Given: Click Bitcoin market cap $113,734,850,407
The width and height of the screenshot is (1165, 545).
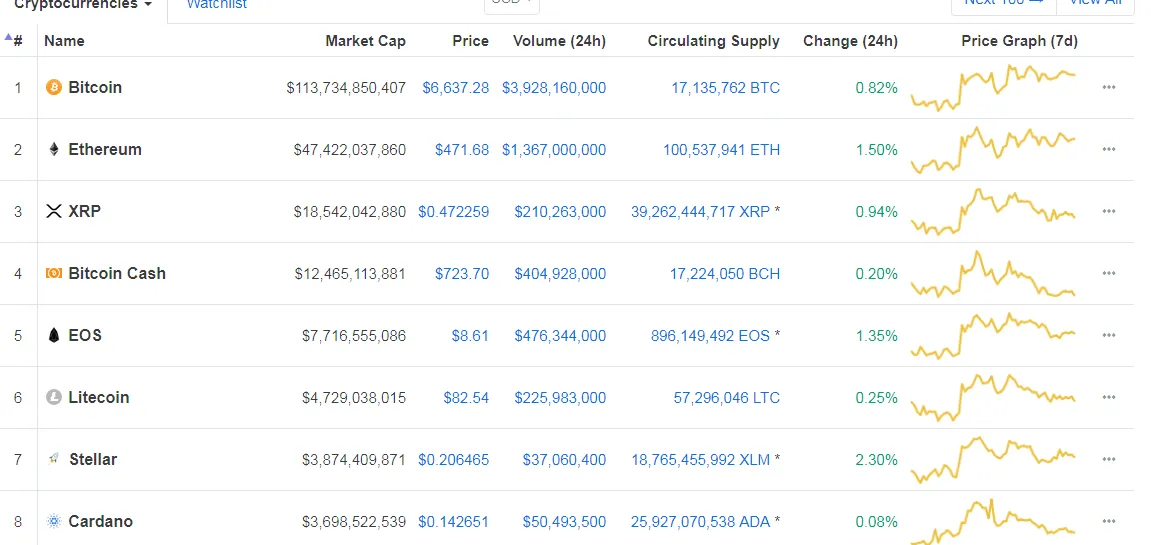Looking at the screenshot, I should [346, 88].
